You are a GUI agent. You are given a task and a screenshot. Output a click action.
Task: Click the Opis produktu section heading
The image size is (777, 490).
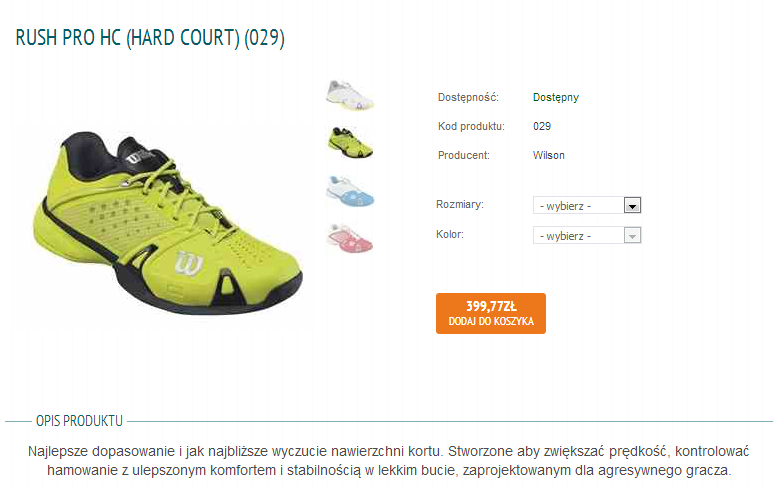(x=79, y=421)
